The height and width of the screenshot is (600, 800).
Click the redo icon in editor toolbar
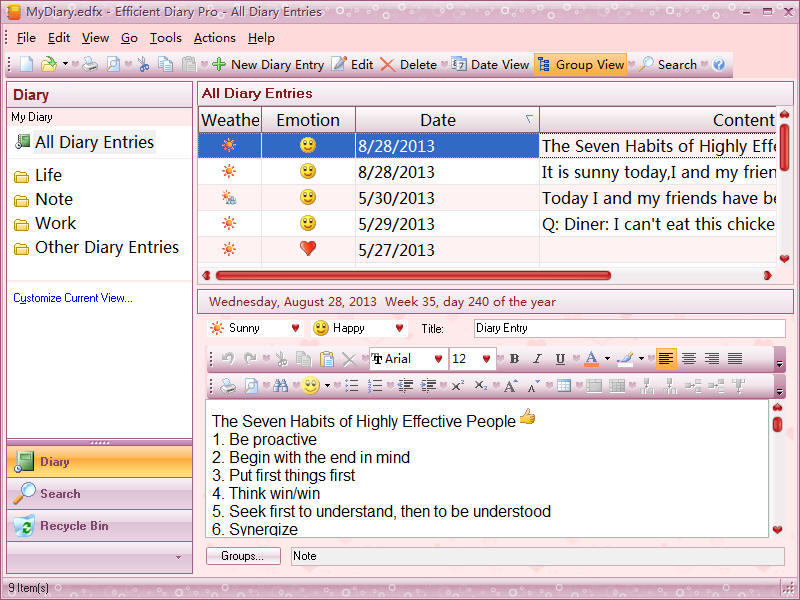(x=250, y=359)
